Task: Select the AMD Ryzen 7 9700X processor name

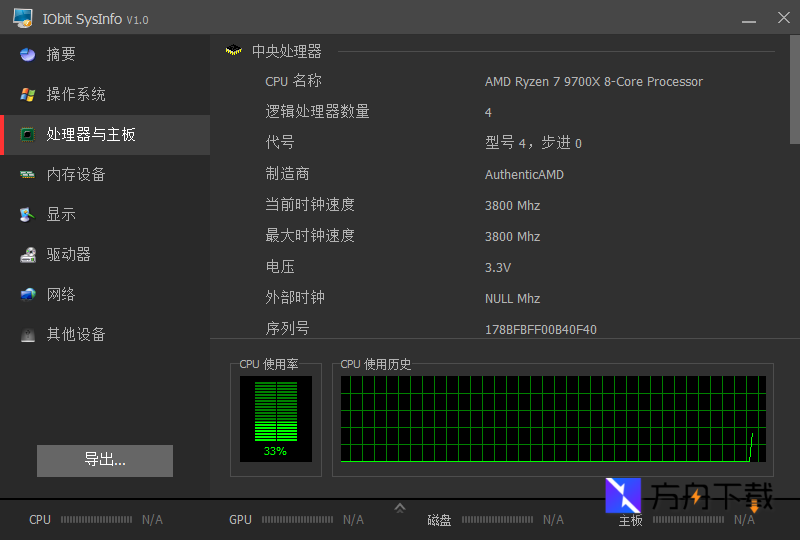Action: (x=593, y=82)
